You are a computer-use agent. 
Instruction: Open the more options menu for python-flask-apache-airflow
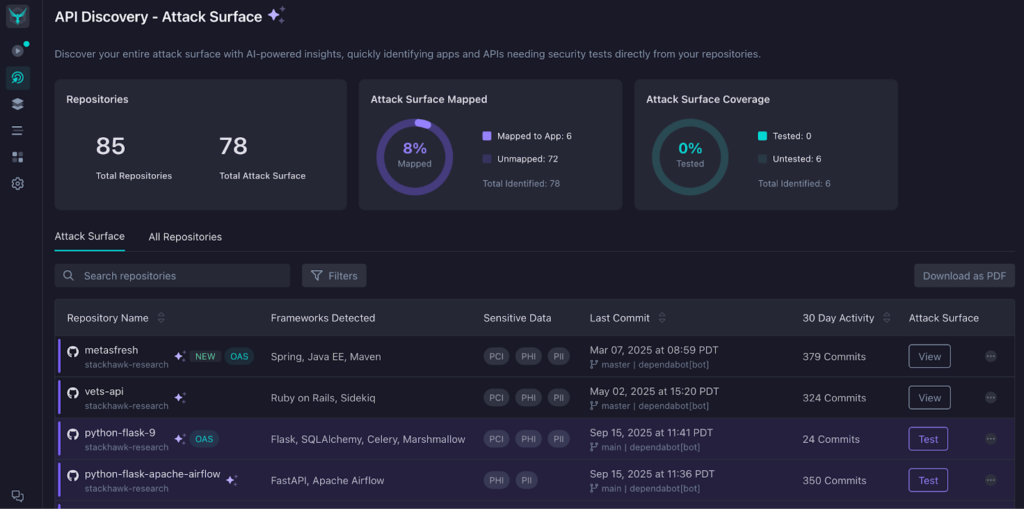point(991,480)
